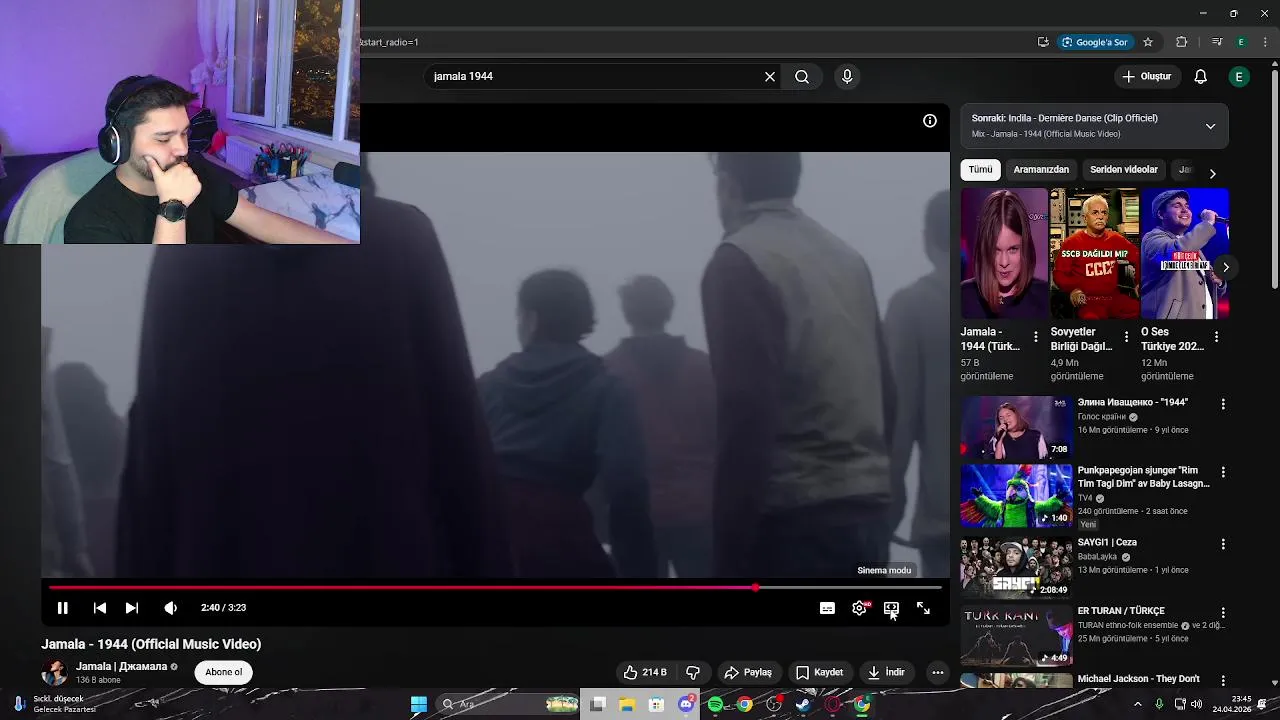Open YouTube notifications bell

coord(1201,77)
